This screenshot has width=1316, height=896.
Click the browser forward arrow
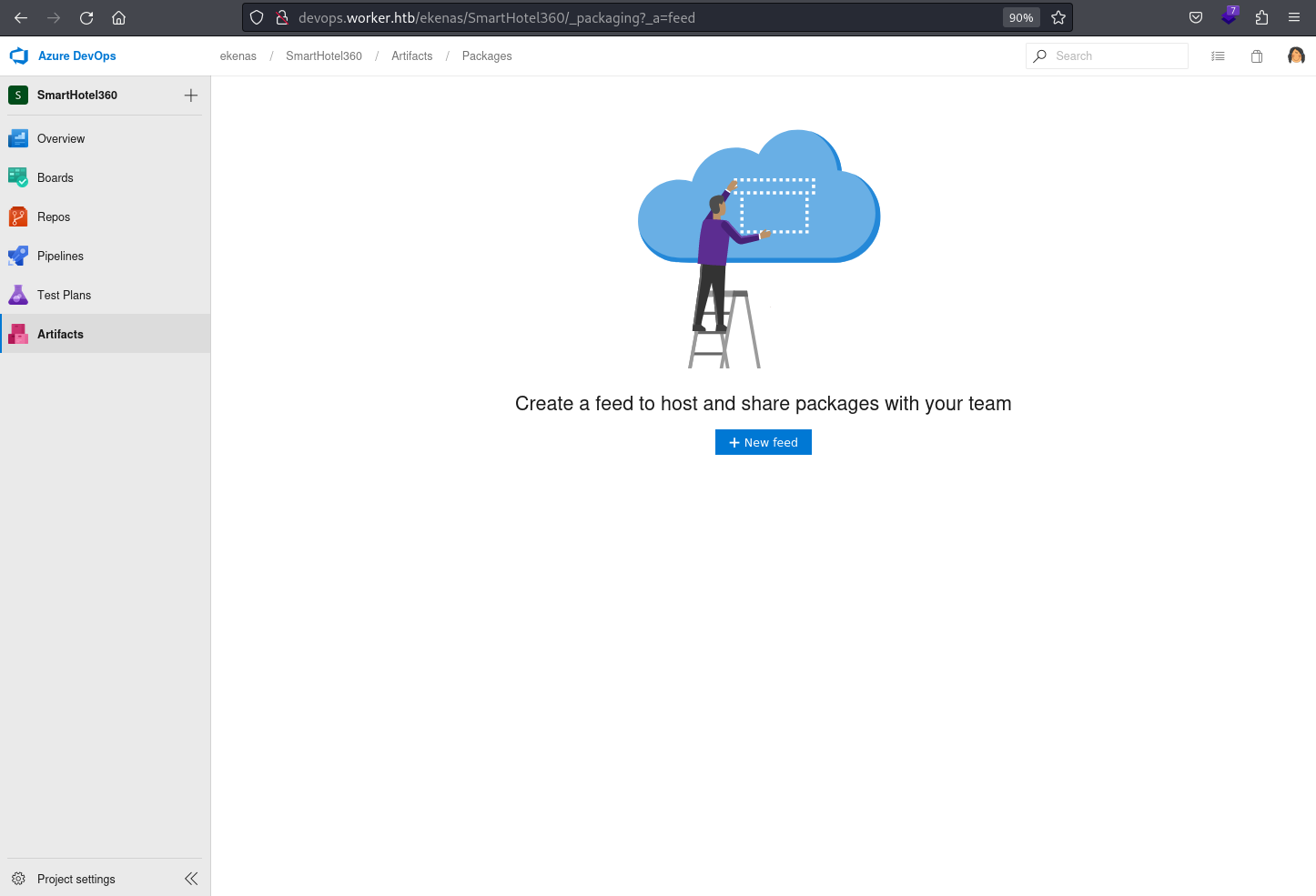tap(54, 17)
